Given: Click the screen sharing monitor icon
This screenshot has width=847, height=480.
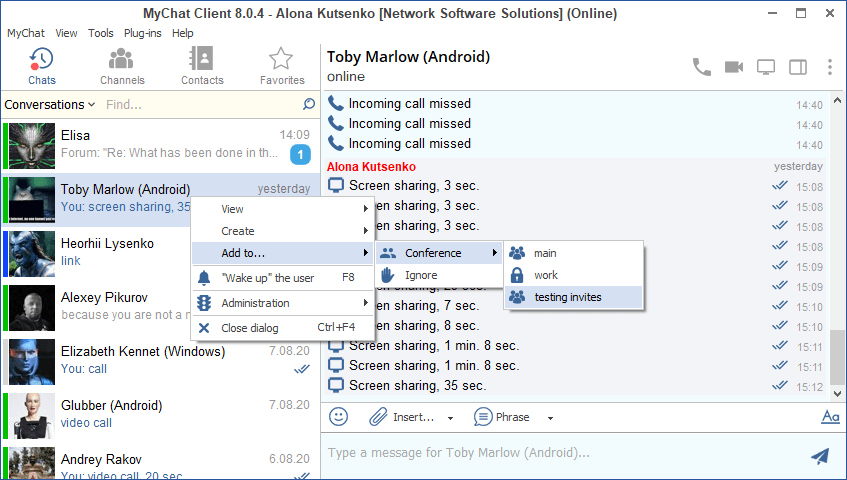Looking at the screenshot, I should click(x=766, y=67).
